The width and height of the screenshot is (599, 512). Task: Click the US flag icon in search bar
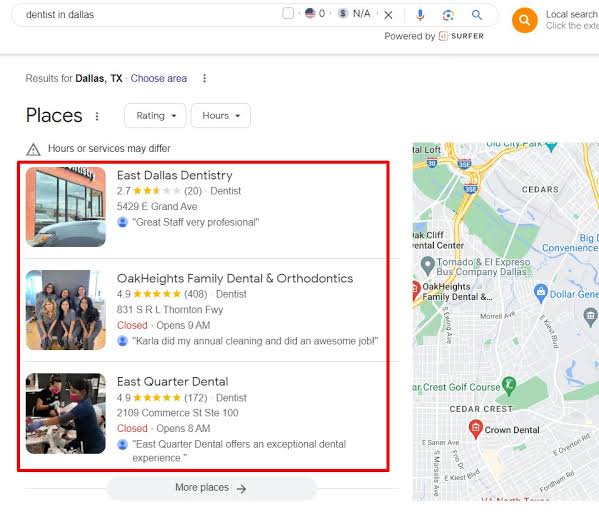point(310,13)
